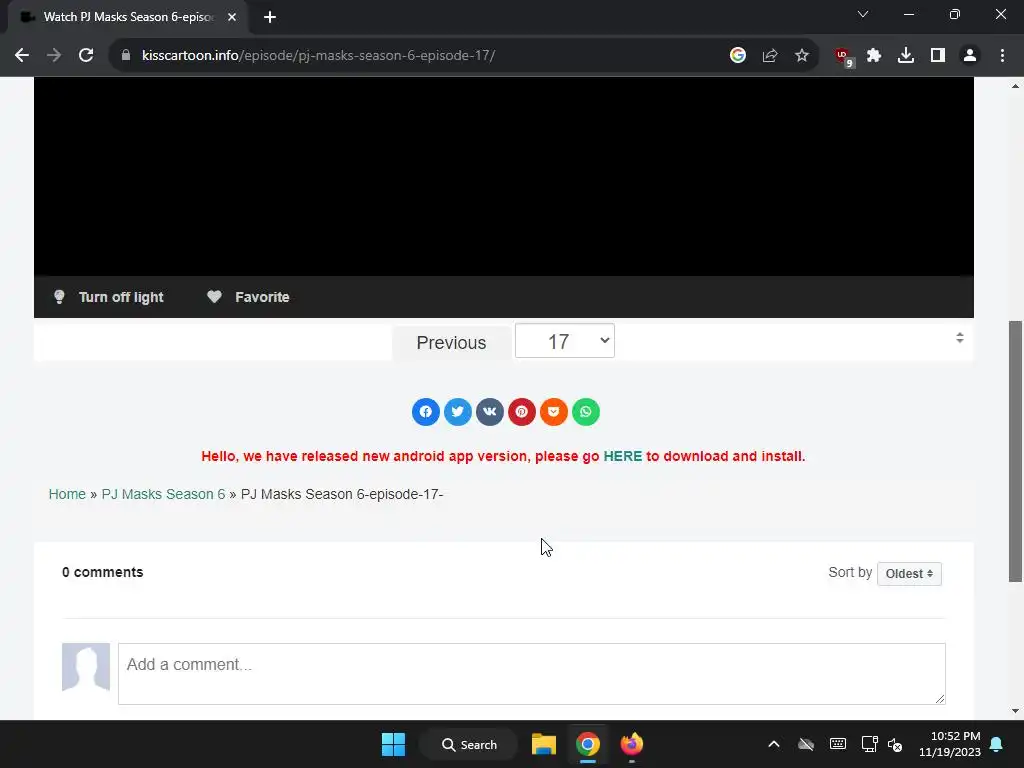Select the Watch PJ Masks Season 6 tab

(127, 17)
